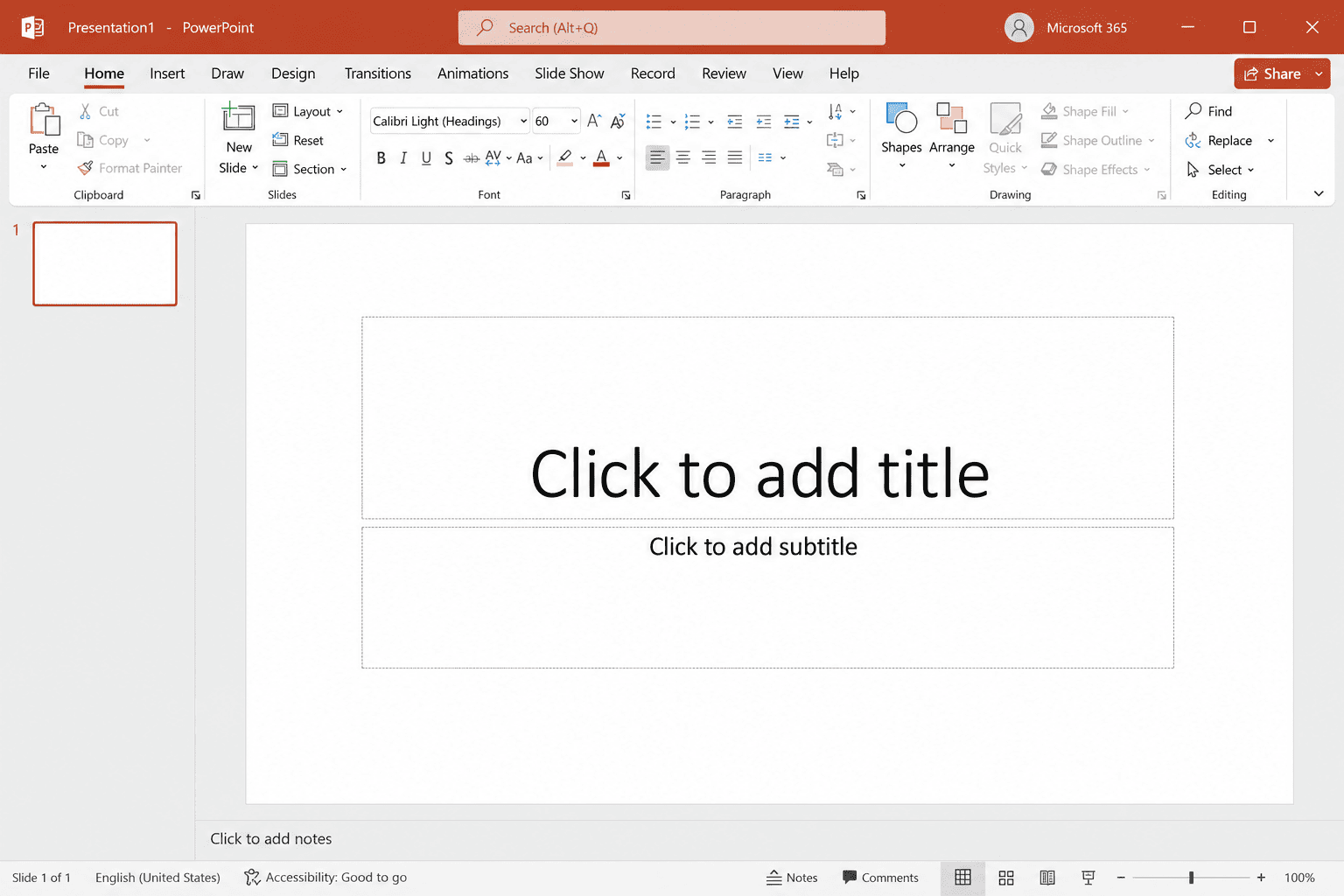Image resolution: width=1344 pixels, height=896 pixels.
Task: Switch to the Insert tab
Action: [x=167, y=73]
